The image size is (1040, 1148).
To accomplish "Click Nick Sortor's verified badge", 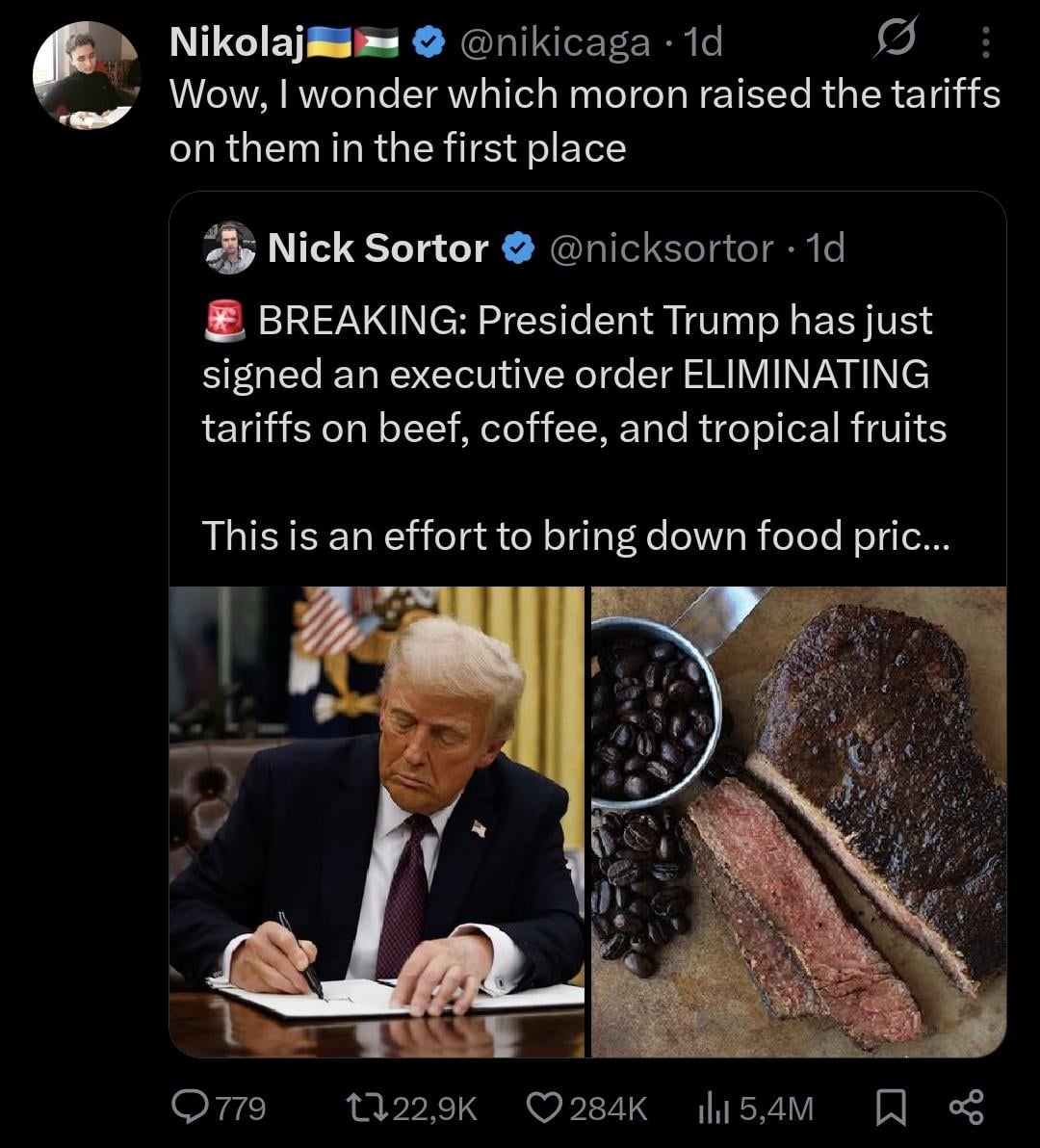I will pos(519,249).
